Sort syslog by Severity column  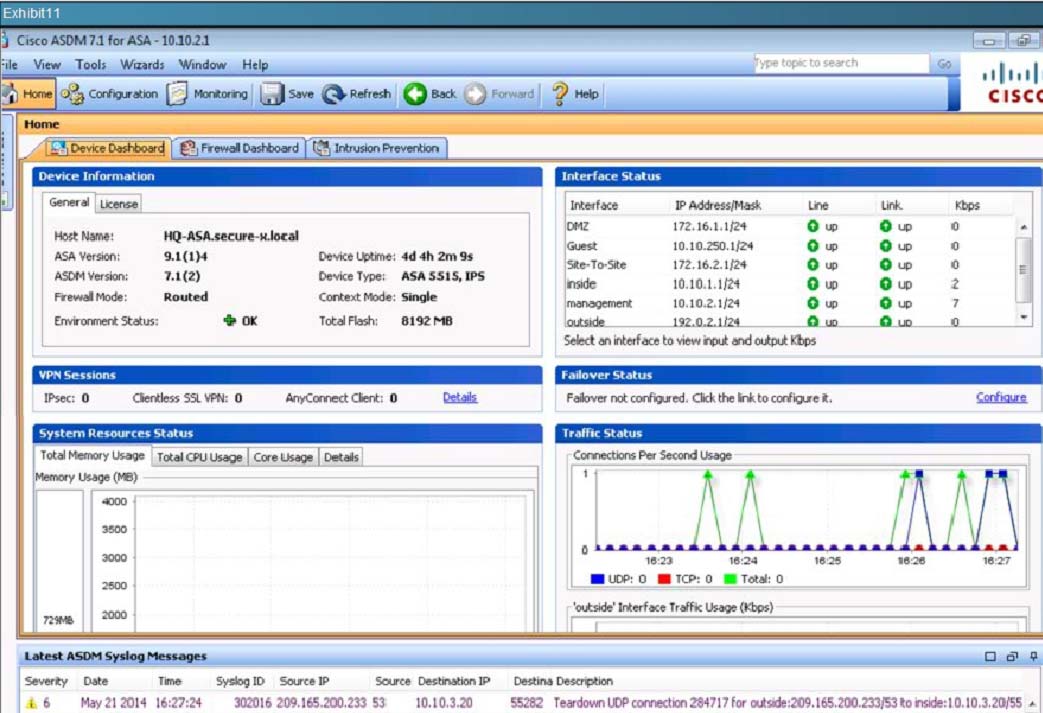[x=47, y=681]
